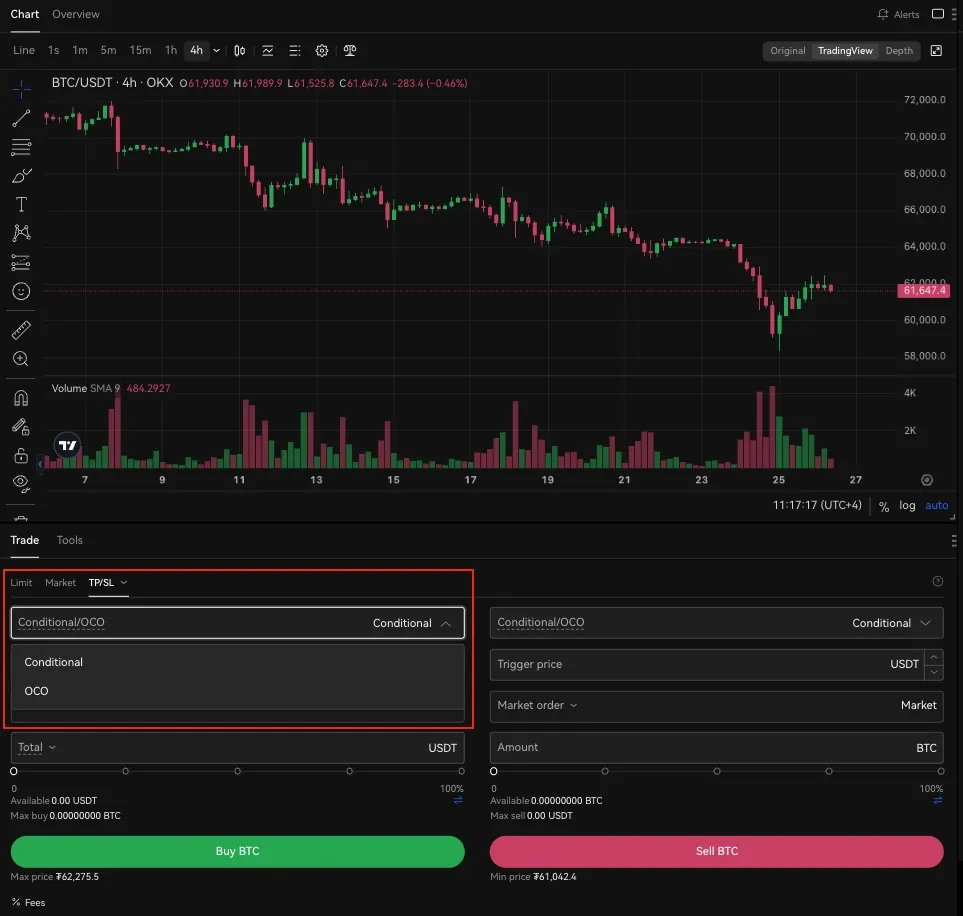Switch chart to Depth view
Image resolution: width=963 pixels, height=916 pixels.
point(899,50)
